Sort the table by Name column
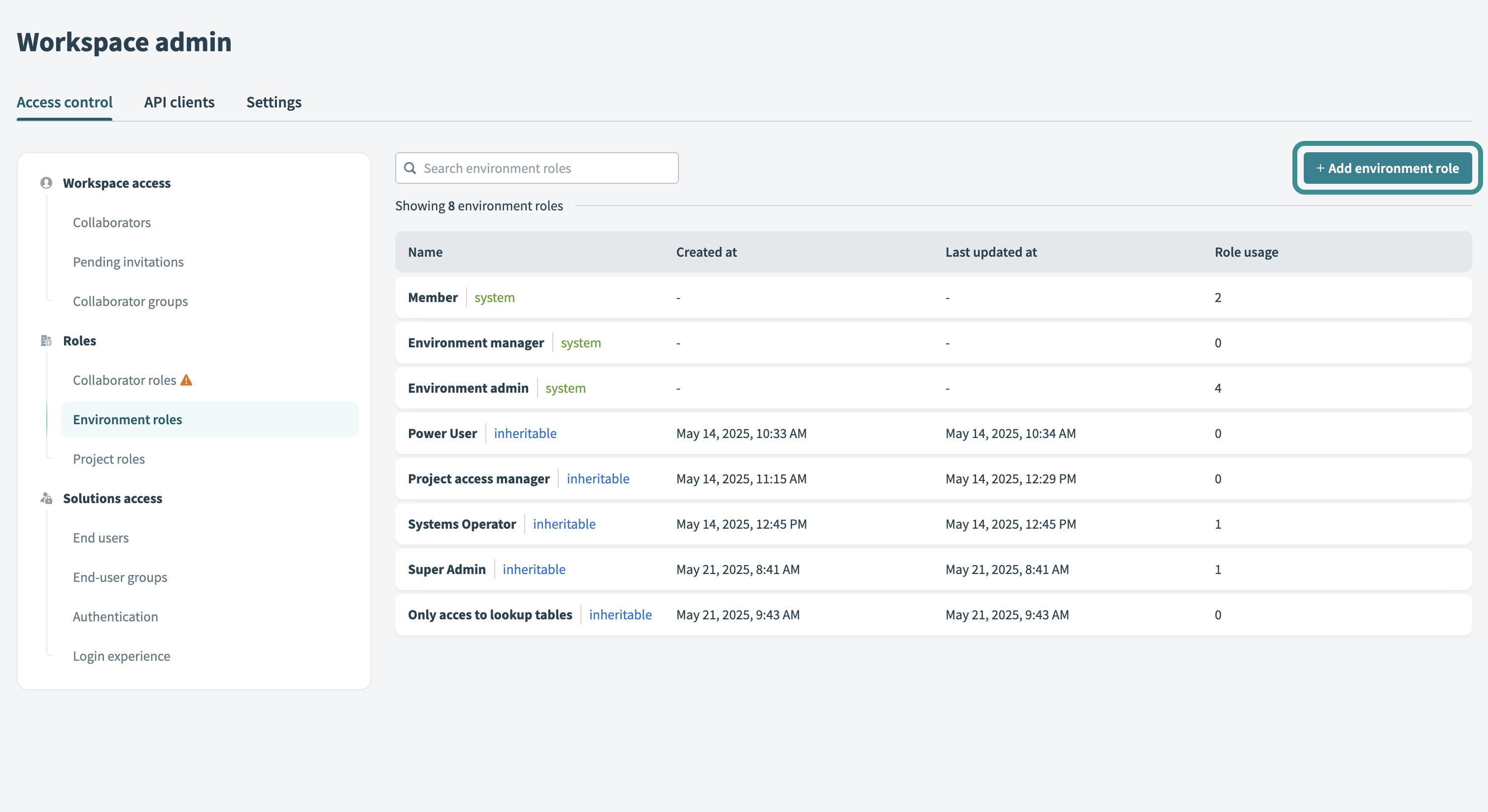The height and width of the screenshot is (812, 1488). 425,252
